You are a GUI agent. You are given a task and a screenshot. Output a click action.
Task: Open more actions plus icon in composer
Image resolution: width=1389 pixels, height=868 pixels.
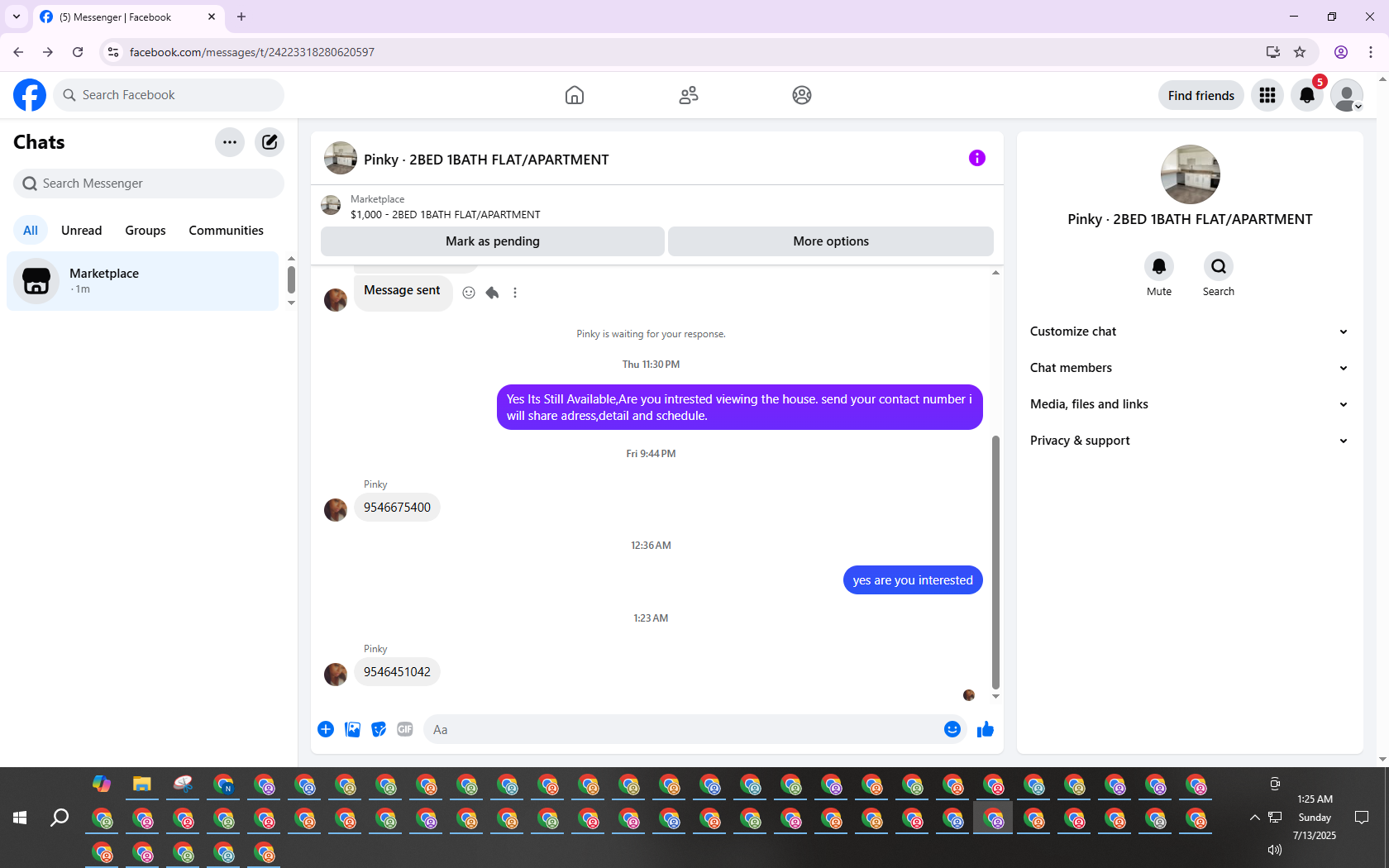(x=326, y=729)
